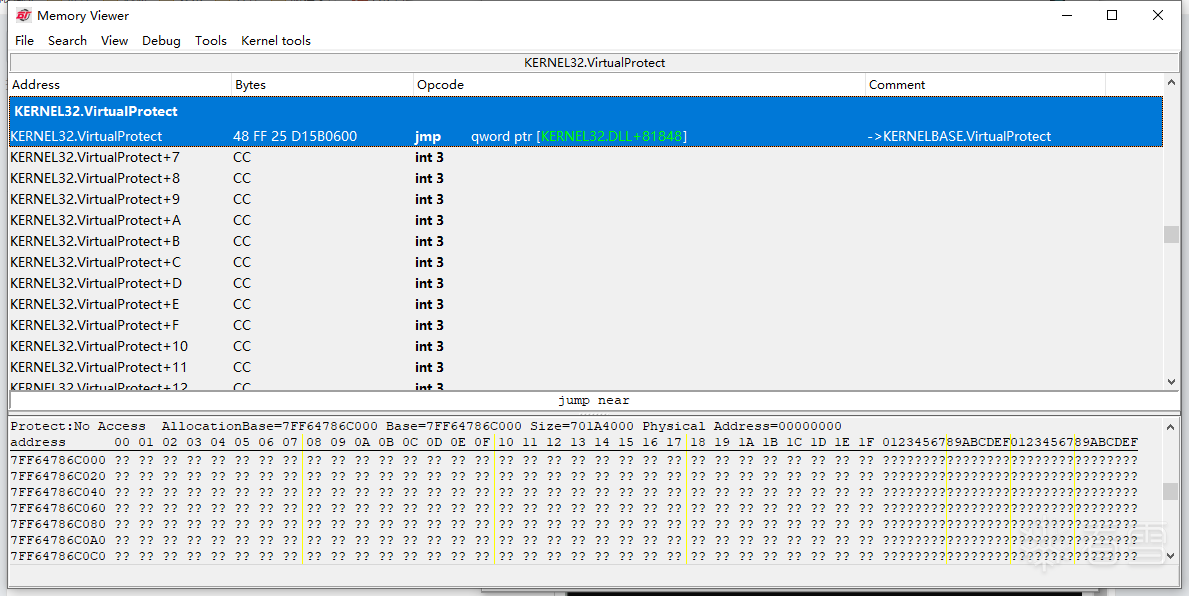Open the Debug menu
Viewport: 1189px width, 596px height.
162,41
